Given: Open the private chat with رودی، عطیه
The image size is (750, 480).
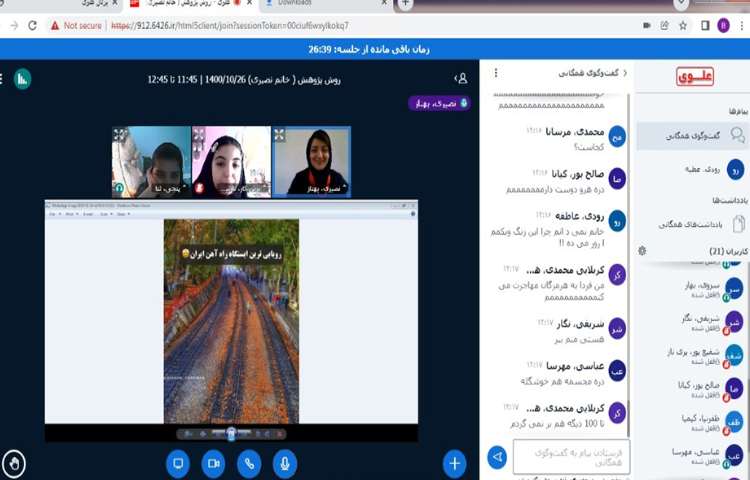Looking at the screenshot, I should click(x=692, y=169).
